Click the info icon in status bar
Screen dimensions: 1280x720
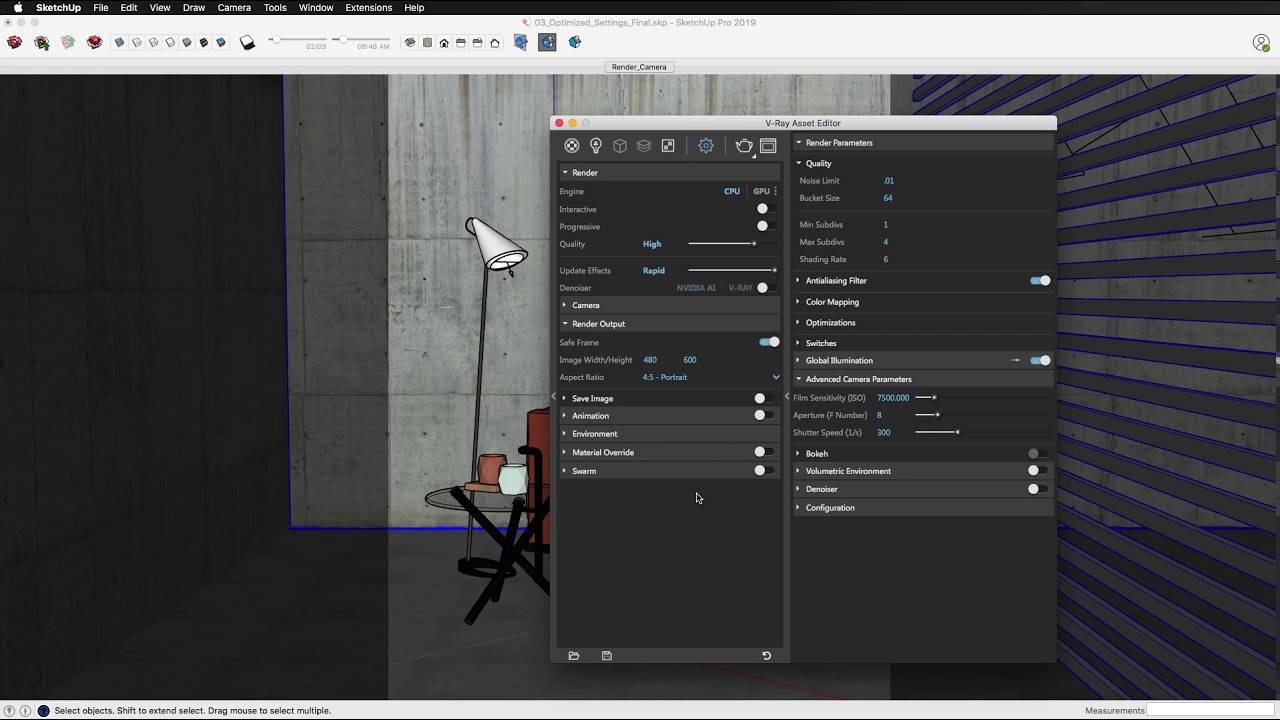[26, 711]
